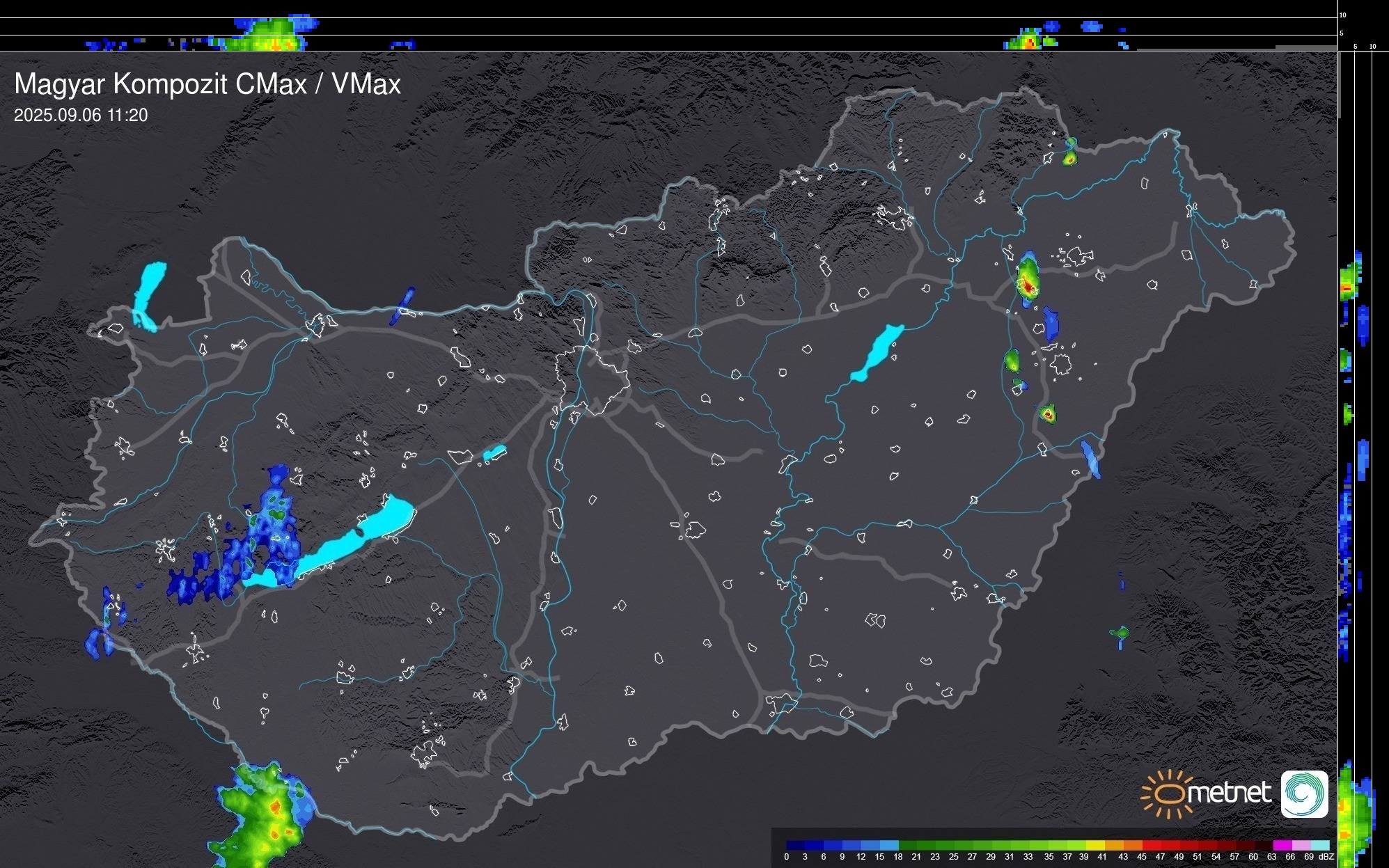Click the magenta 63 dBZ legend swatch

coord(1282,845)
